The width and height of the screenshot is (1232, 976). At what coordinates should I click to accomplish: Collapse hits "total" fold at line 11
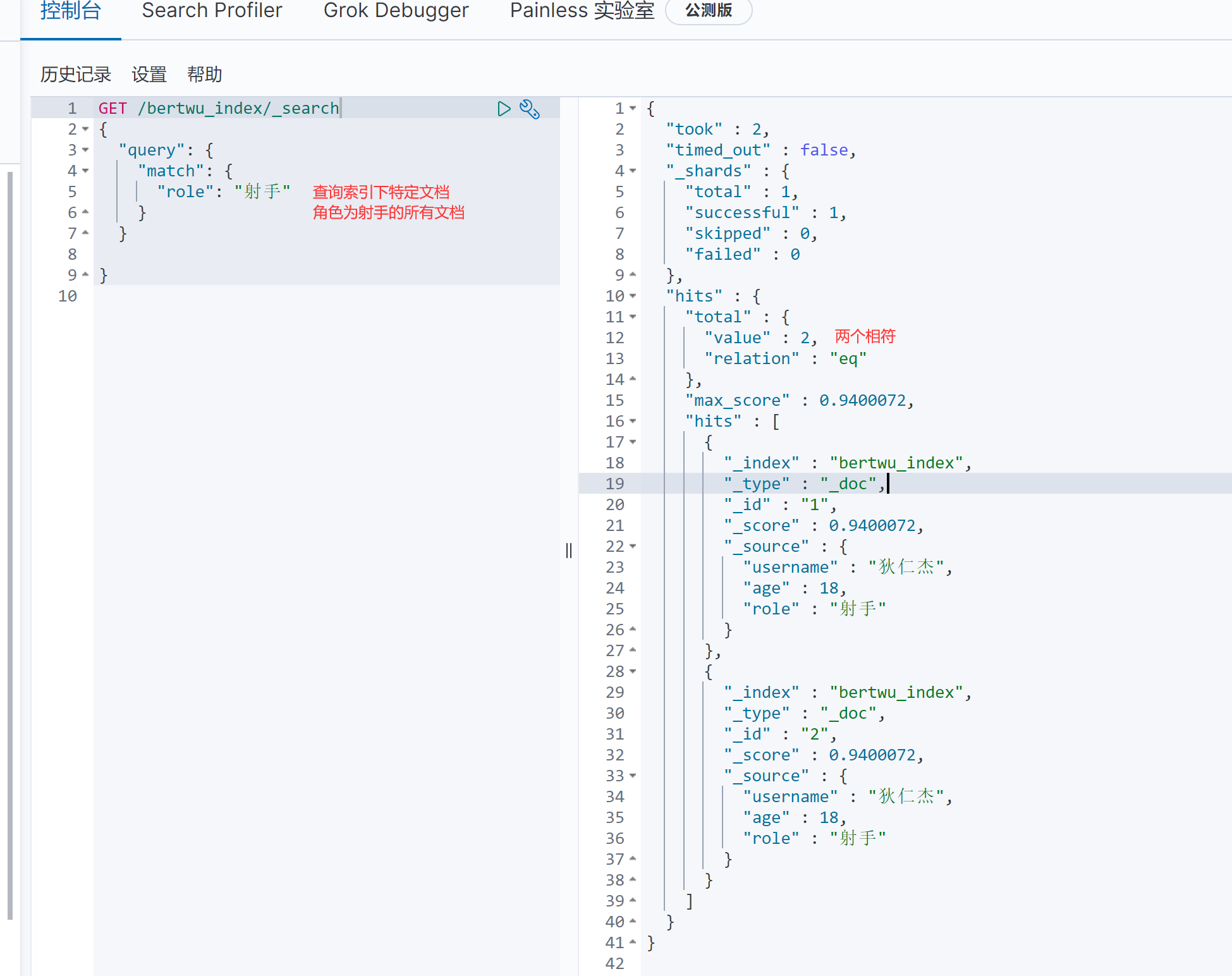coord(633,317)
